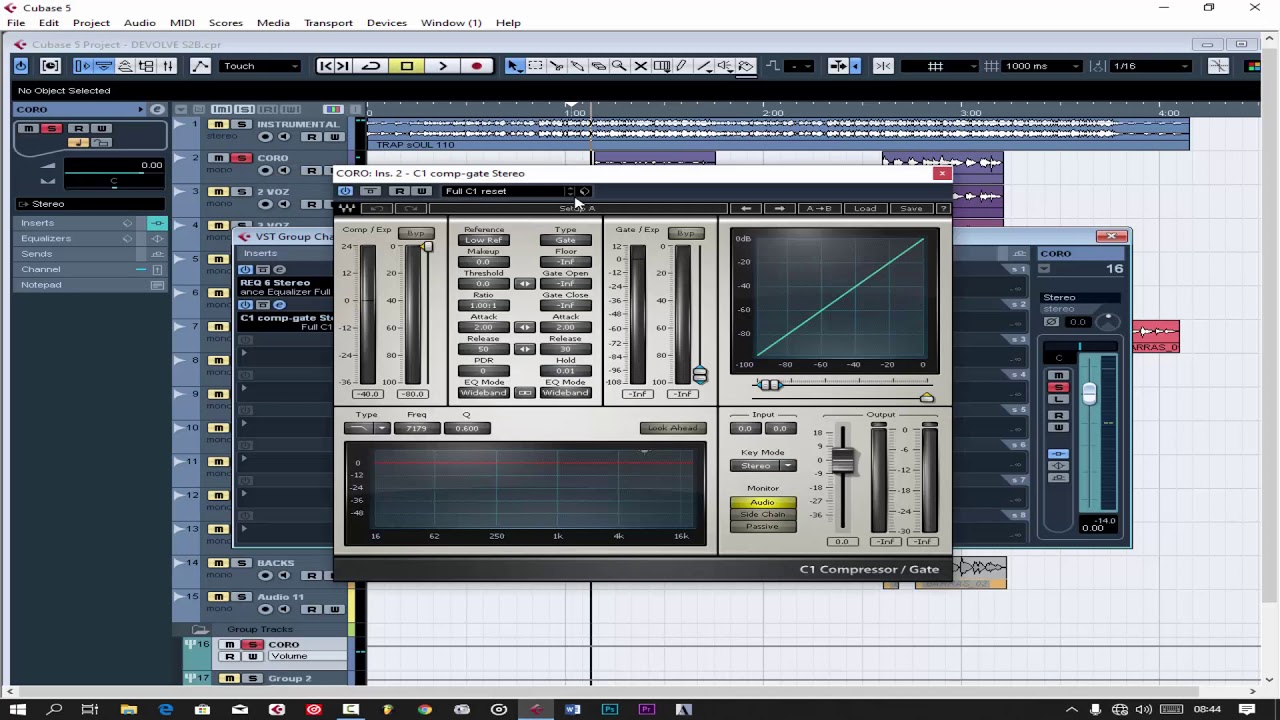Open Photoshop from the taskbar
The image size is (1280, 720).
pos(609,709)
